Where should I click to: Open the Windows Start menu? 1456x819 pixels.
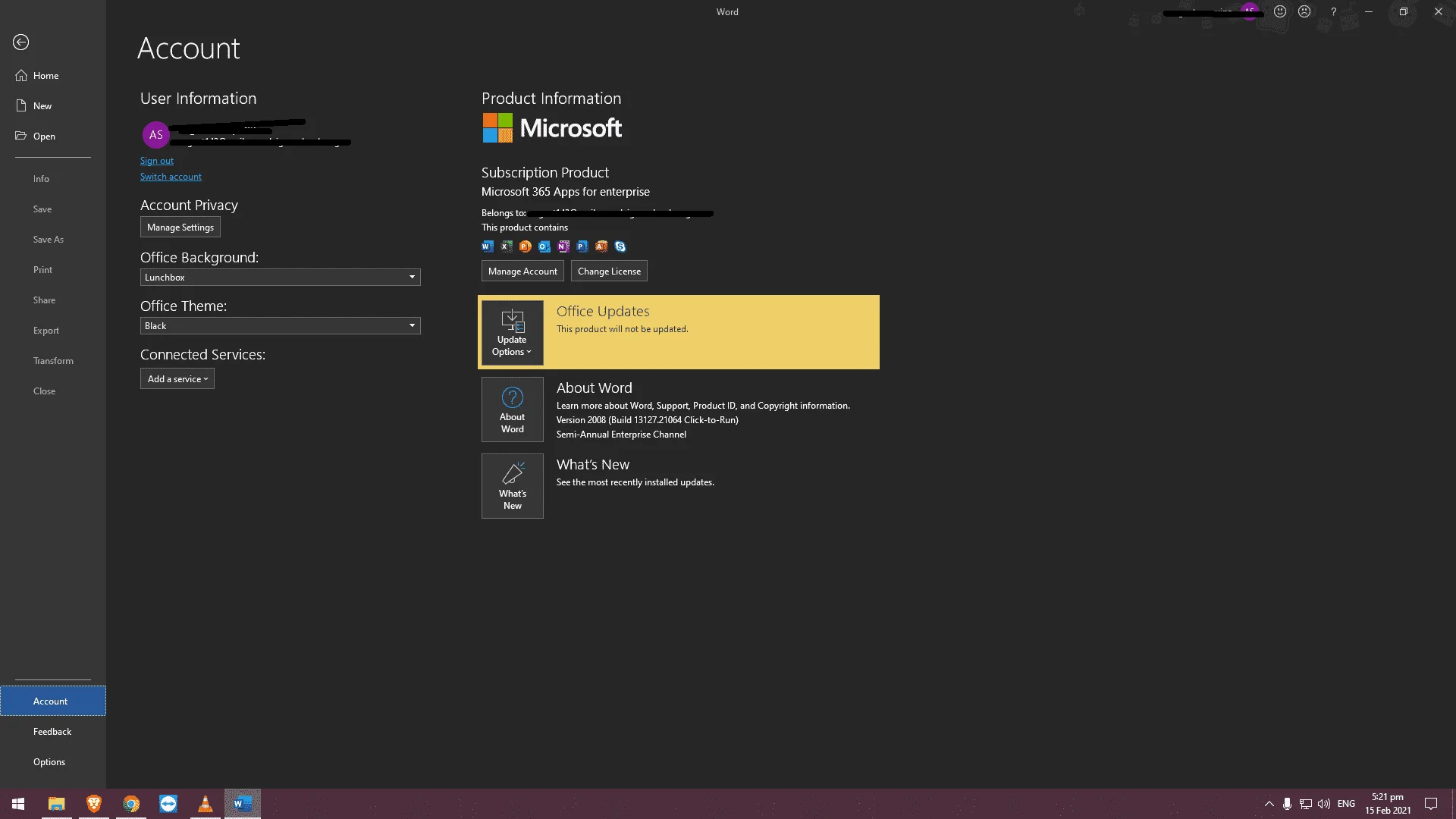[x=18, y=804]
